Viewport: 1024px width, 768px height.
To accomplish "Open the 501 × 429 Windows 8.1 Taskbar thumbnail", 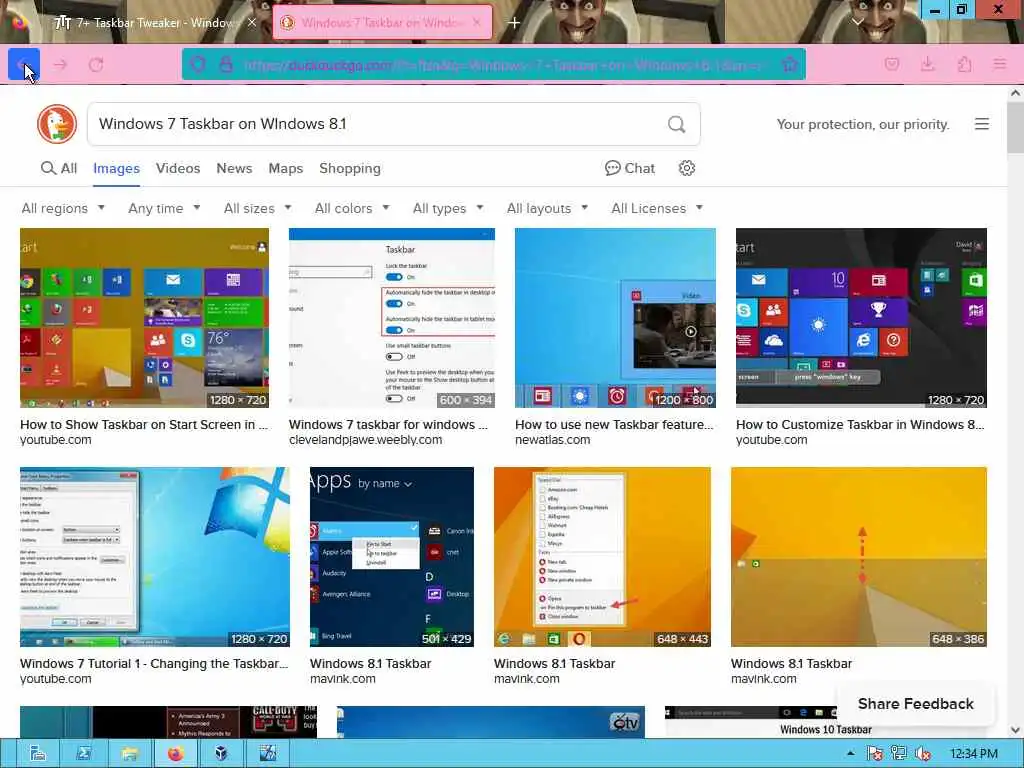I will pyautogui.click(x=392, y=556).
